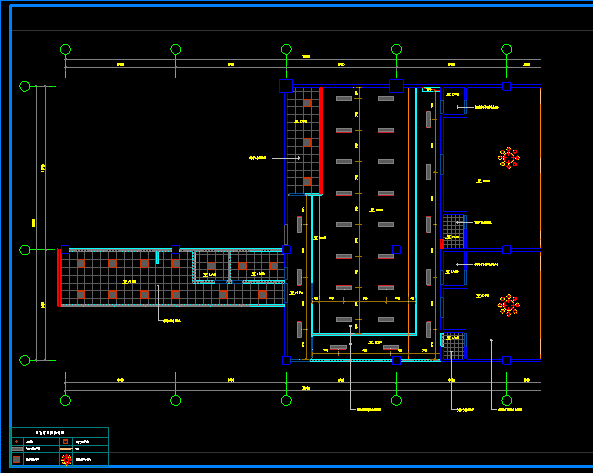Select the small red marker beside the small gridded room
Image resolution: width=593 pixels, height=473 pixels.
tap(442, 244)
